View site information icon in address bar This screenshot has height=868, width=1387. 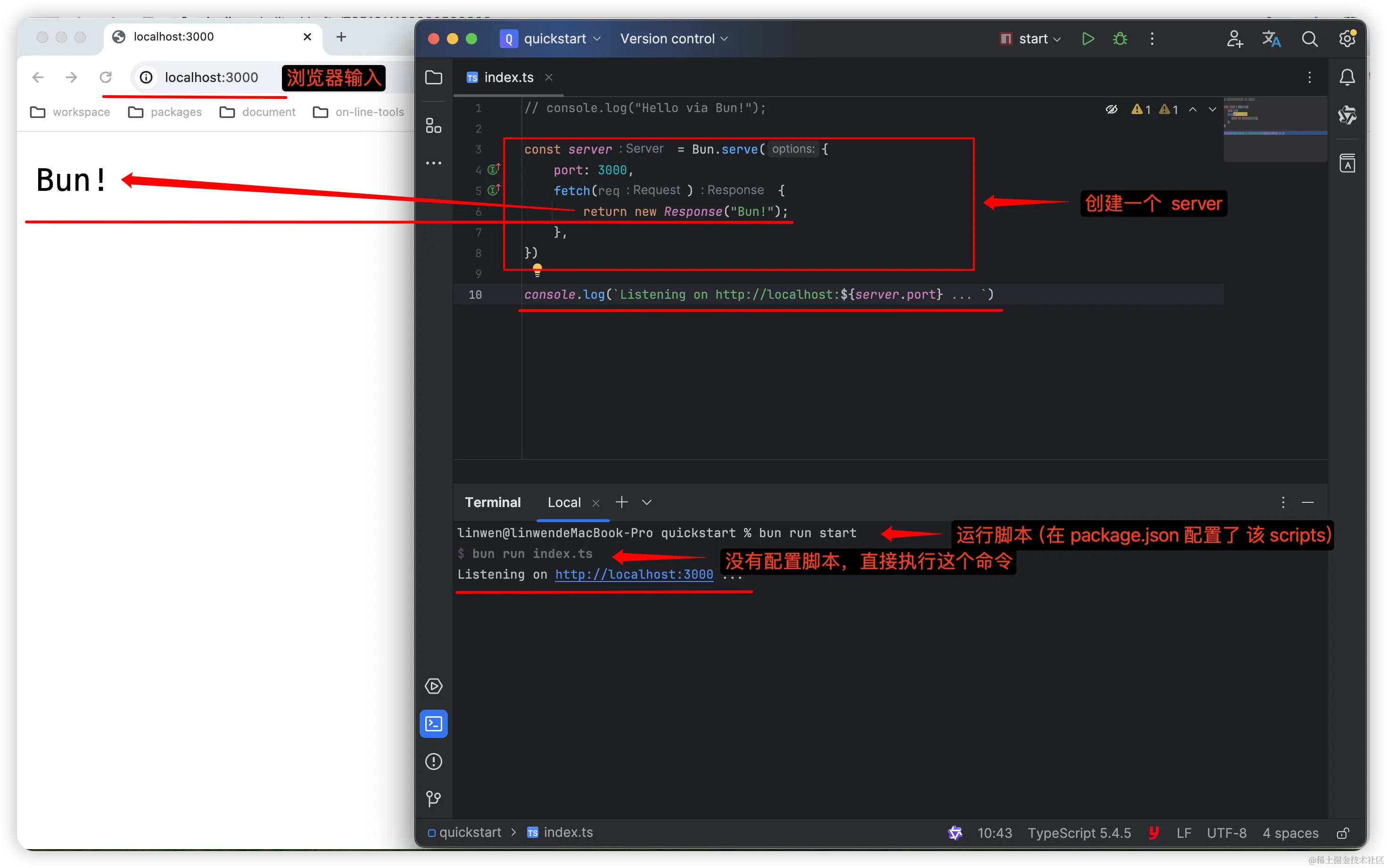147,77
